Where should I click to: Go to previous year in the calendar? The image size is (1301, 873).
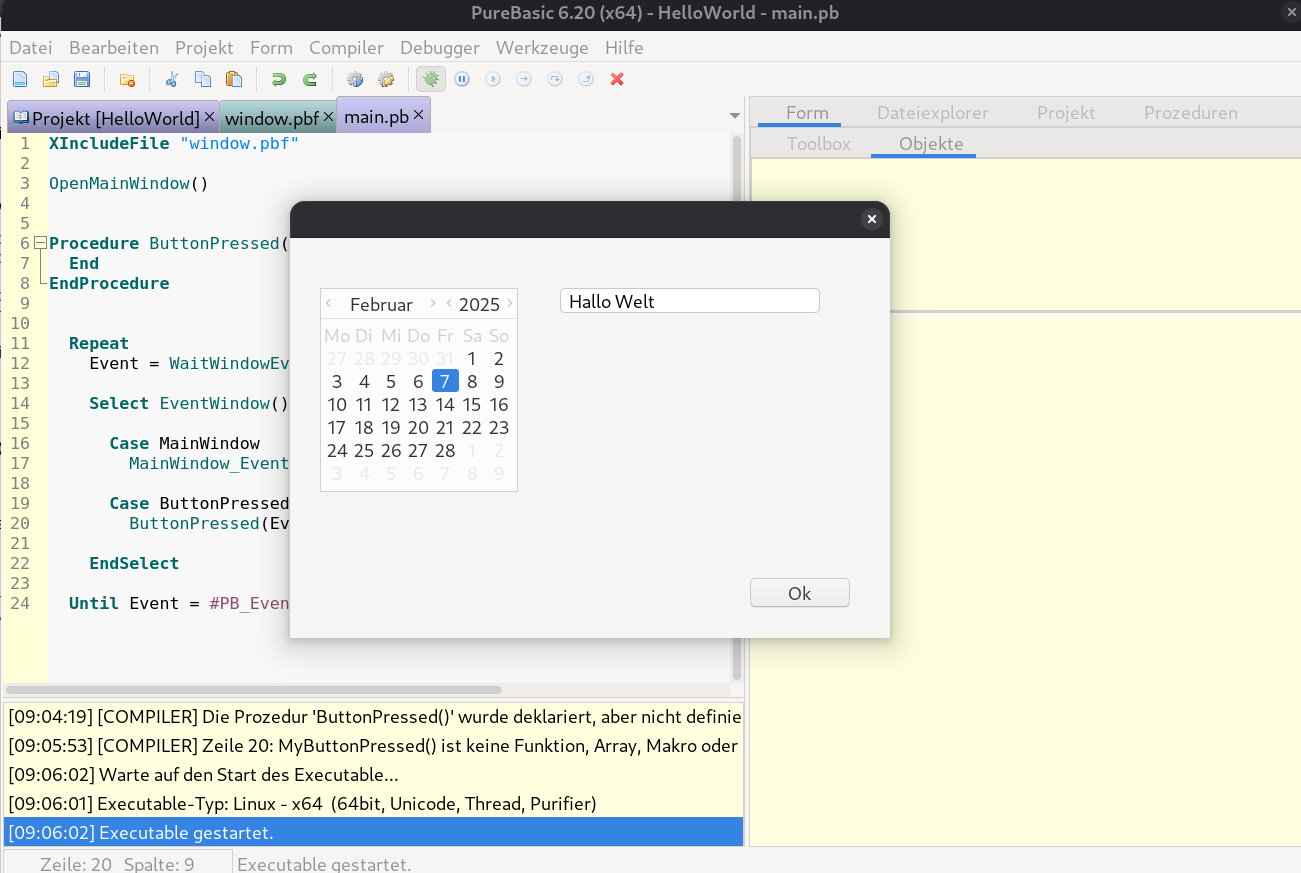point(450,304)
